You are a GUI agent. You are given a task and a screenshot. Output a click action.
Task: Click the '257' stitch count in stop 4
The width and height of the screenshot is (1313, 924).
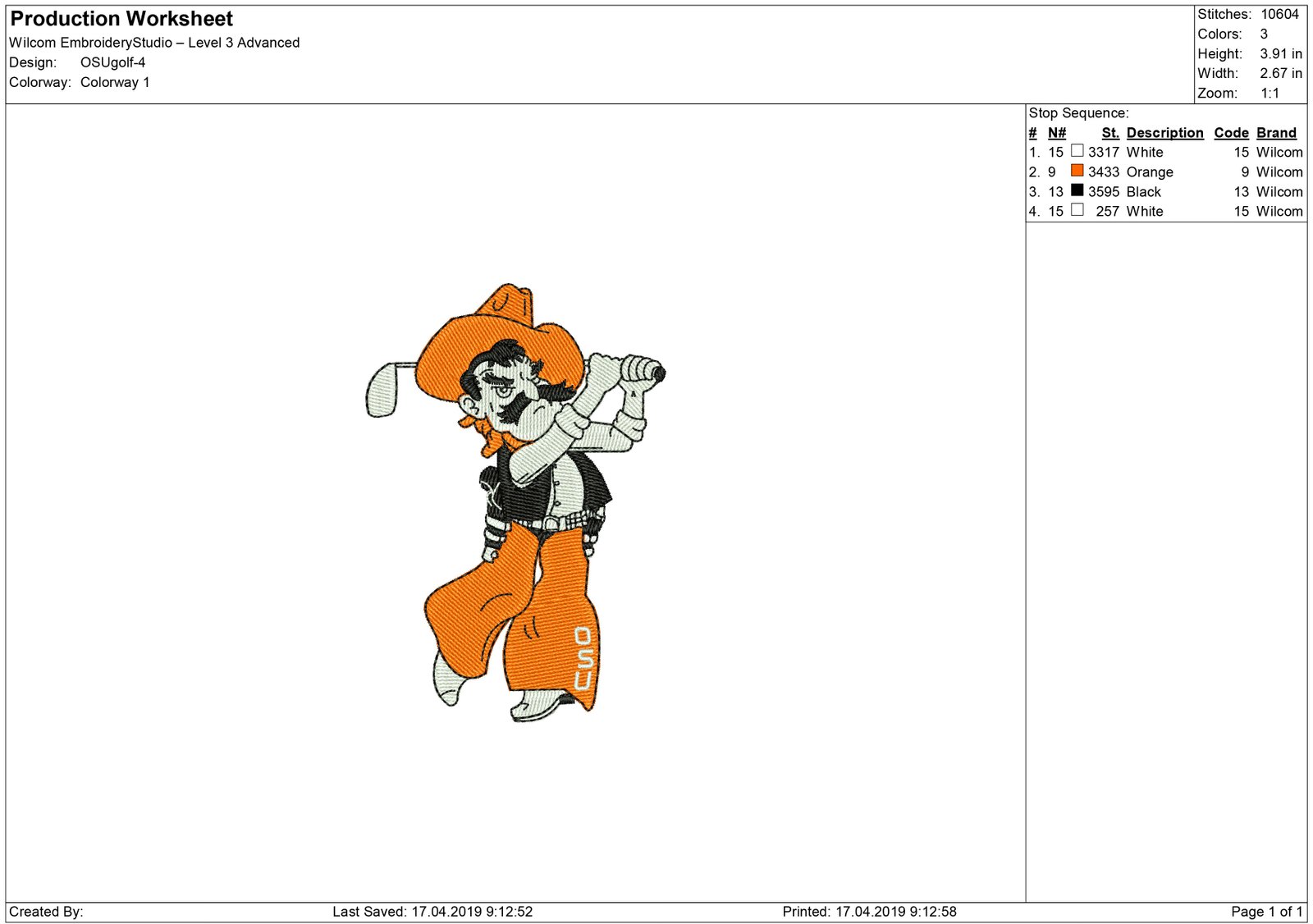(x=1108, y=212)
